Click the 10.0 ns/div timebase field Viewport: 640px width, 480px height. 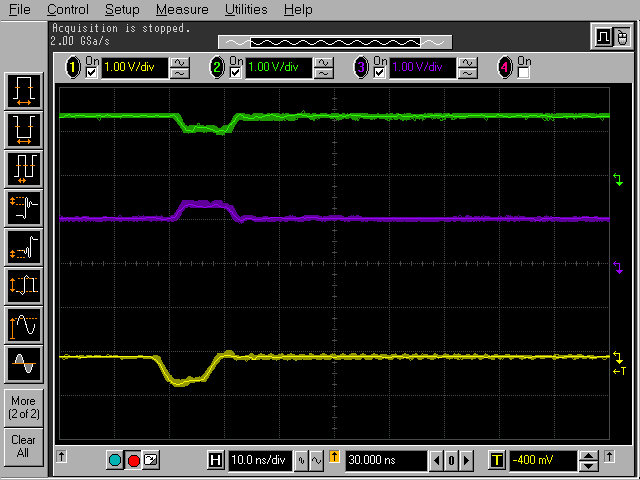(x=260, y=460)
